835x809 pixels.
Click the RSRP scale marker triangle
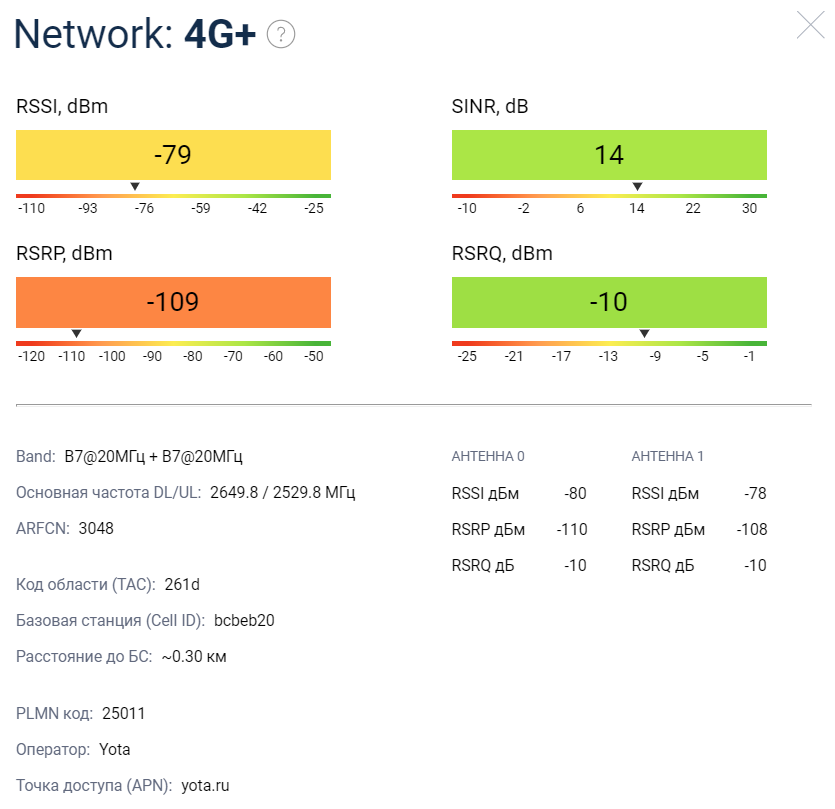pos(76,334)
